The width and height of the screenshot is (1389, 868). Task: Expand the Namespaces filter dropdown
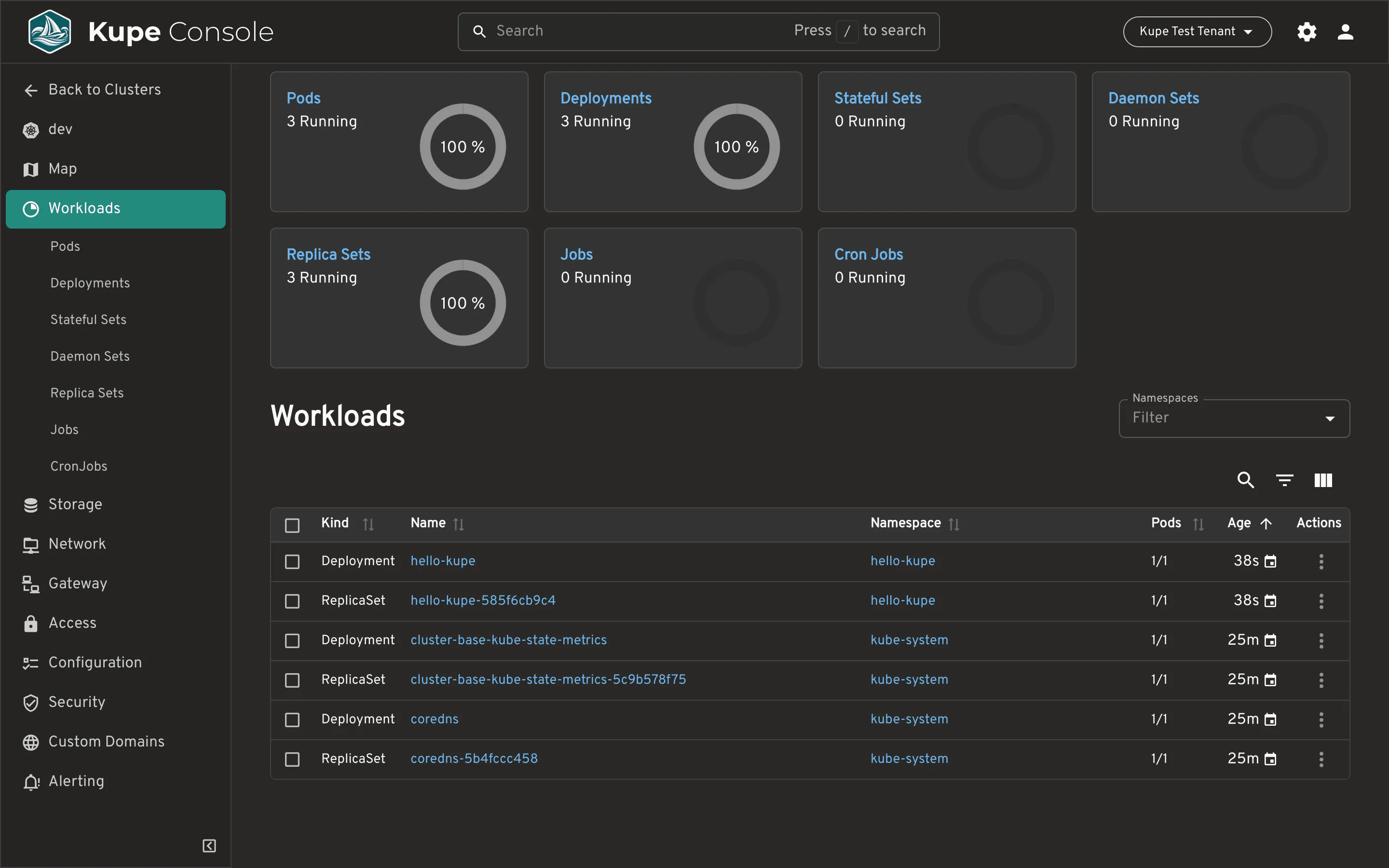point(1234,419)
